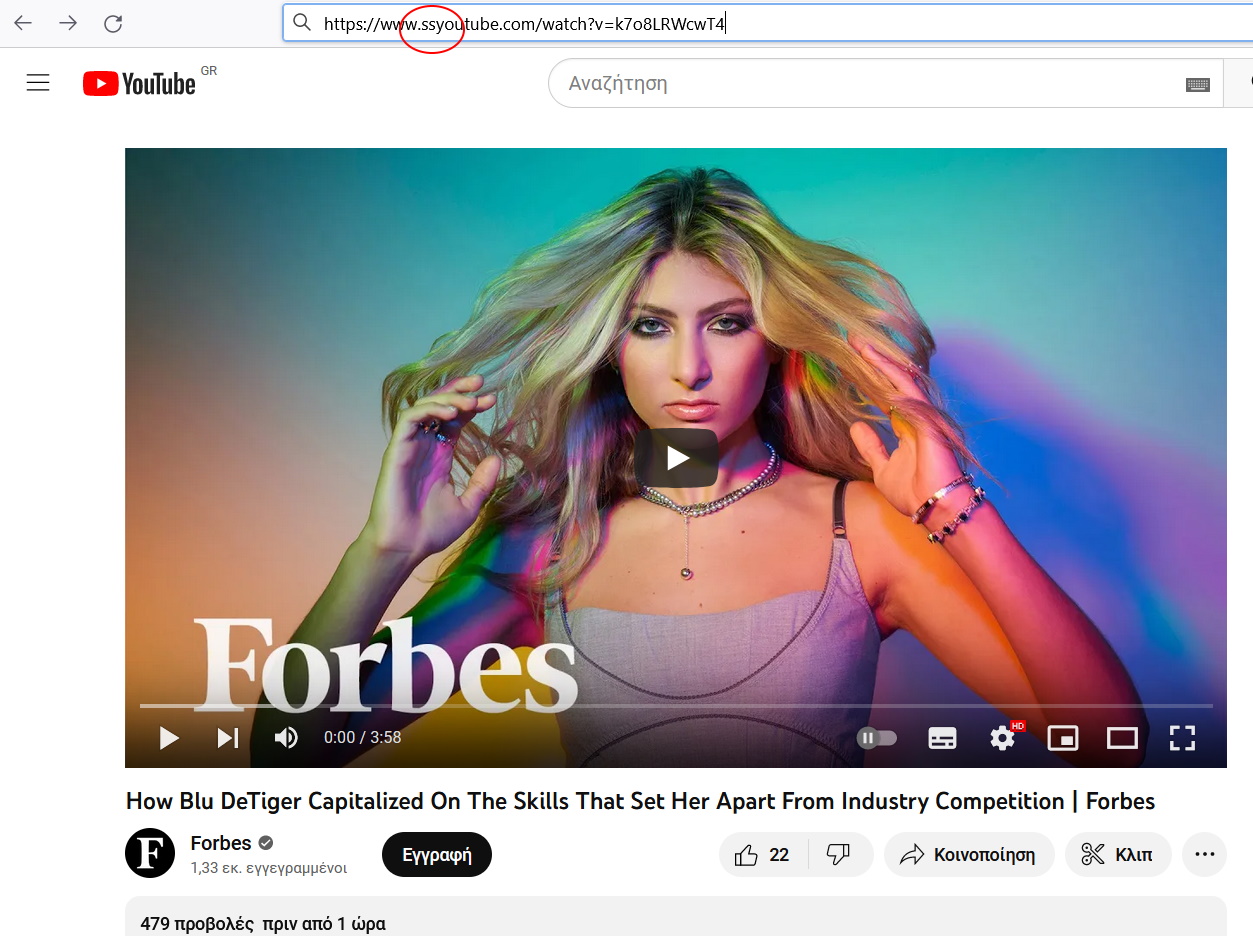Image resolution: width=1253 pixels, height=936 pixels.
Task: Open the player settings gear
Action: pyautogui.click(x=1003, y=738)
